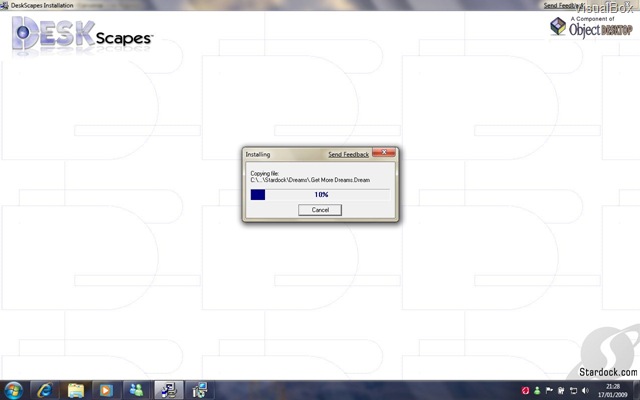Click the Cancel button in Installing dialog

click(x=320, y=210)
